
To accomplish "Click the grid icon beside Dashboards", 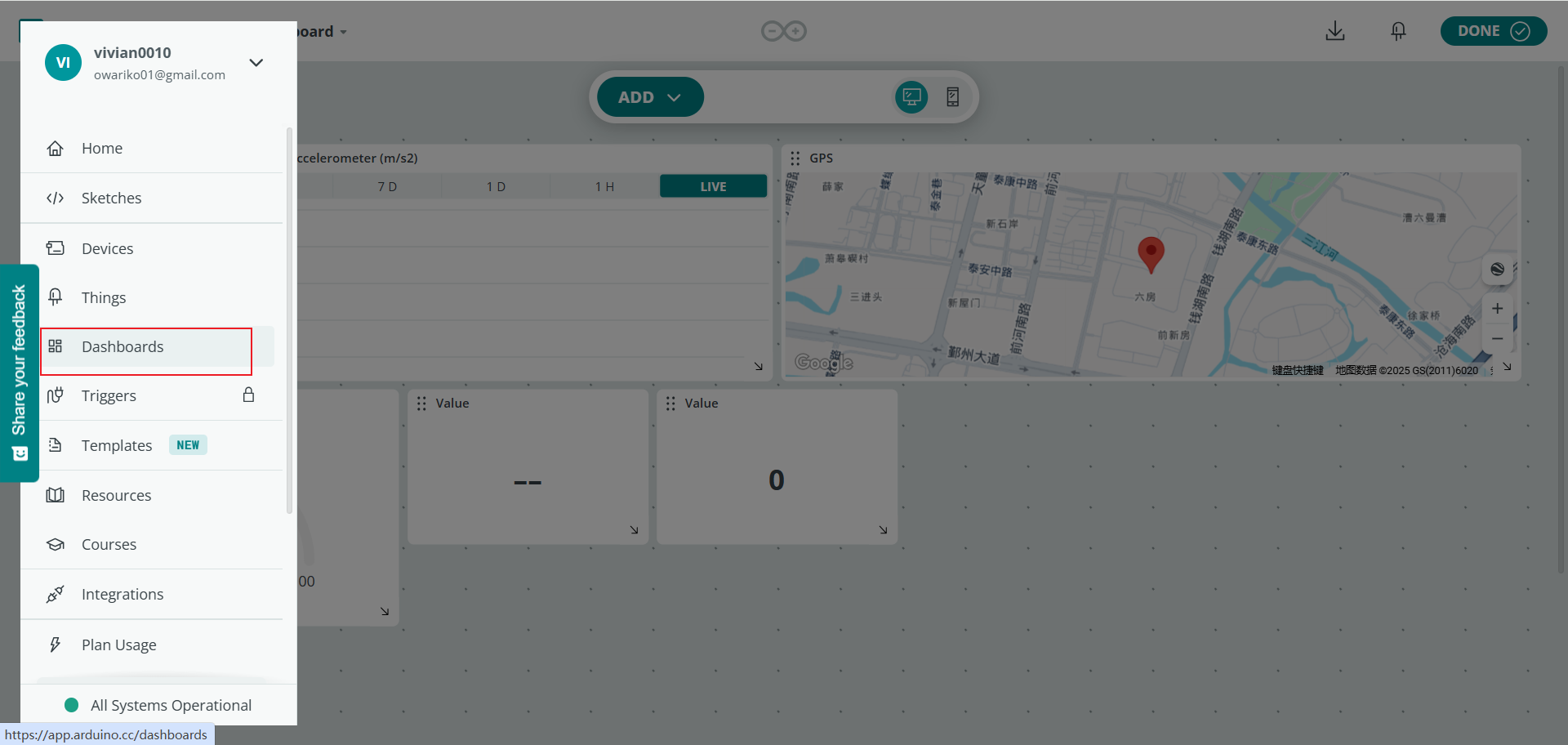I will 55,346.
